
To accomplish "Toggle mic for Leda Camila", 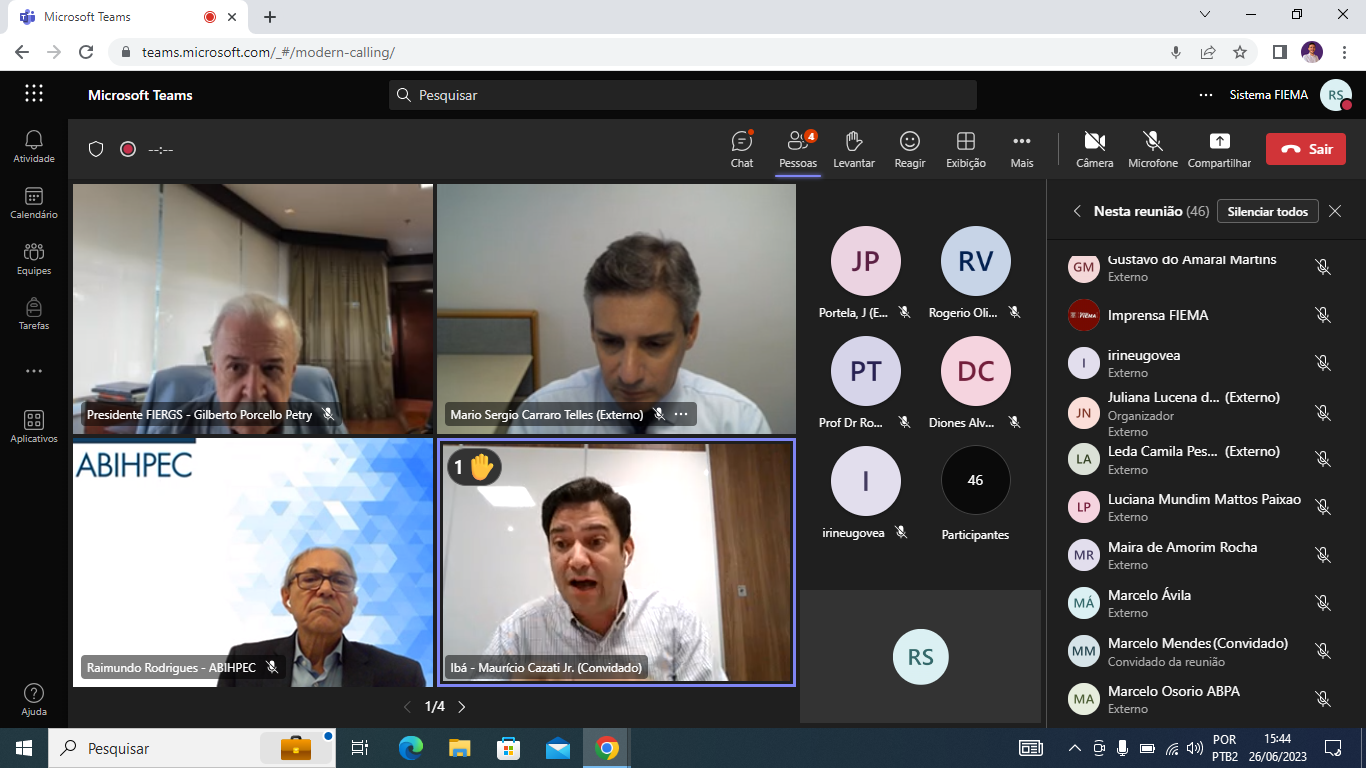I will (x=1323, y=459).
